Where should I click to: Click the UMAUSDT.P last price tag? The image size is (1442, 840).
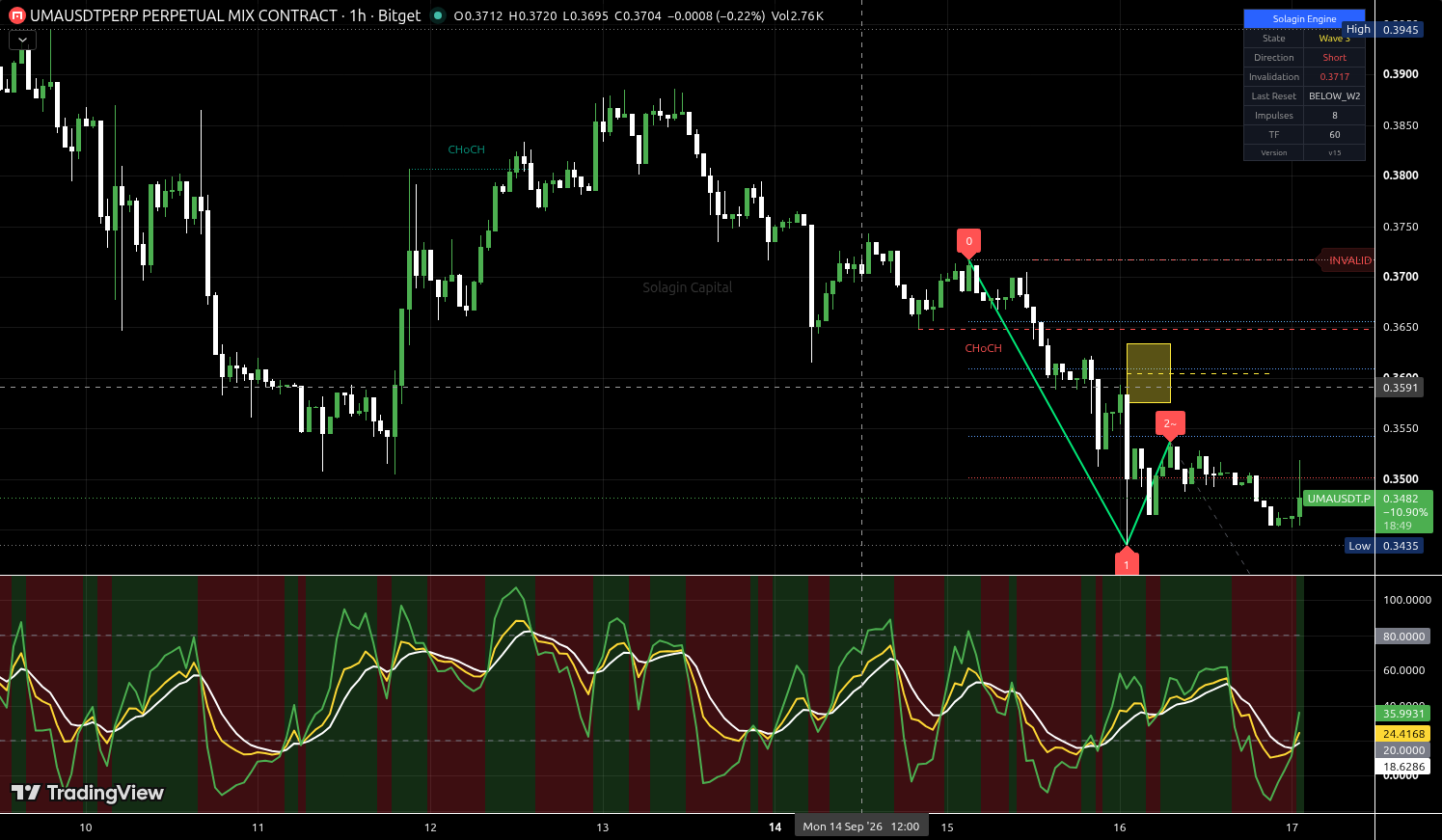click(x=1338, y=499)
